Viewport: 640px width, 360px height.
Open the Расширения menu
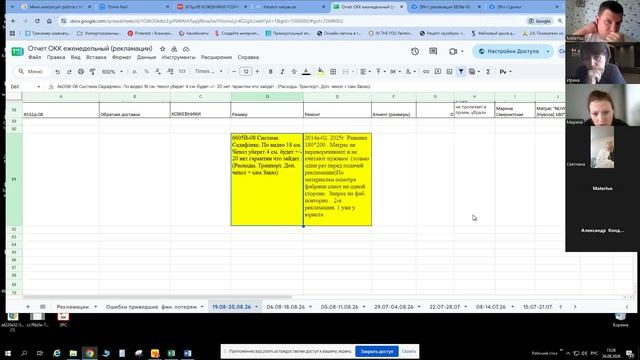(x=216, y=58)
